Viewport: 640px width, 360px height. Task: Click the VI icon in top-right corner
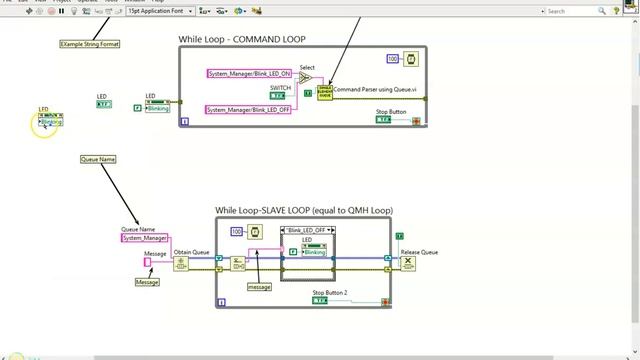[x=631, y=7]
